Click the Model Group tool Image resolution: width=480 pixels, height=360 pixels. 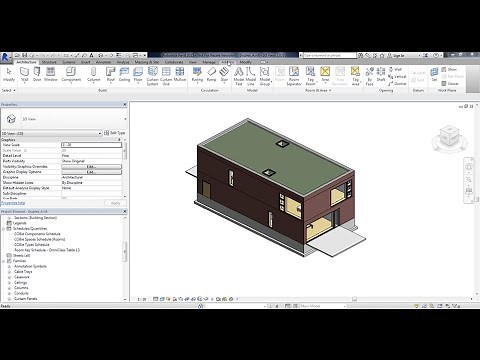coord(265,76)
